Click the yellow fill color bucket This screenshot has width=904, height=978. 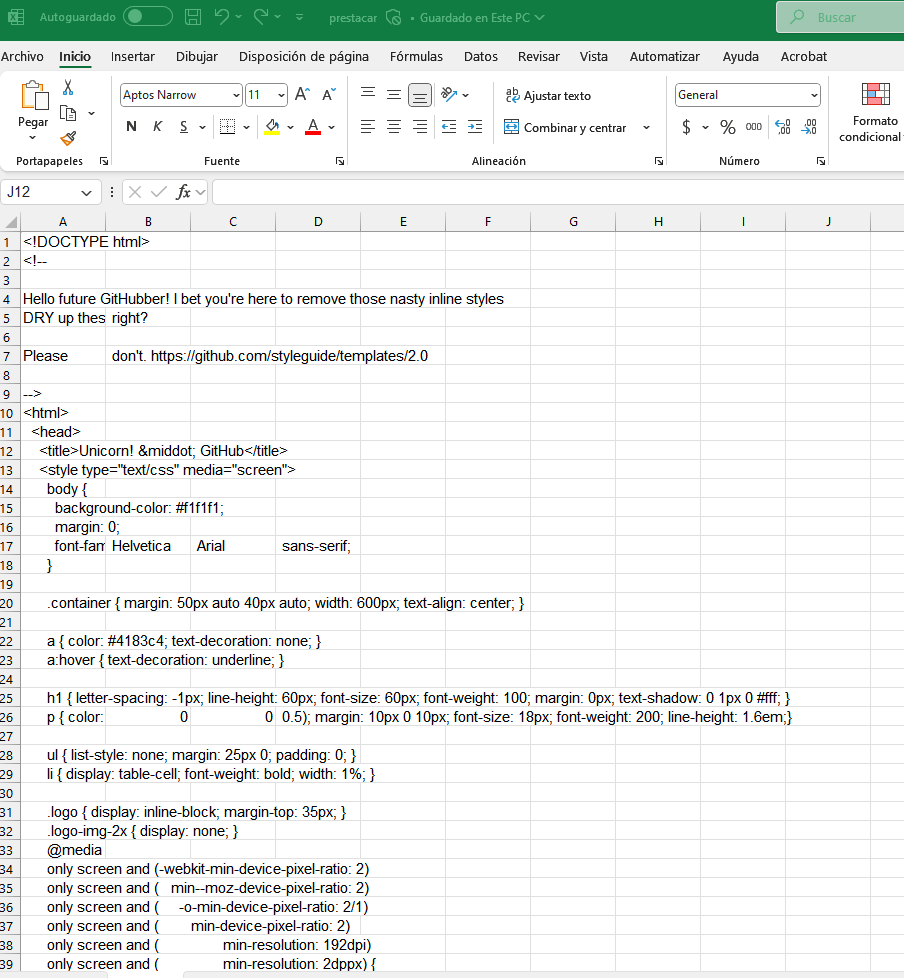pos(272,127)
